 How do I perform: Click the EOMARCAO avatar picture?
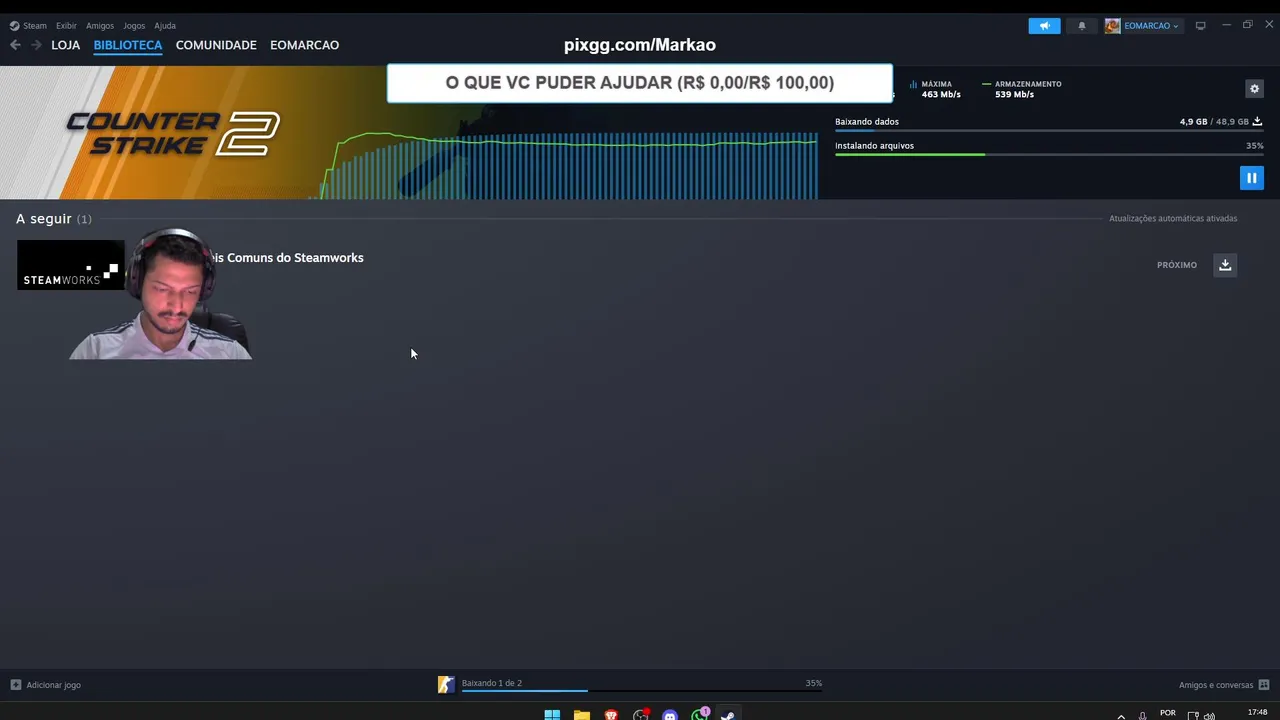tap(1112, 26)
